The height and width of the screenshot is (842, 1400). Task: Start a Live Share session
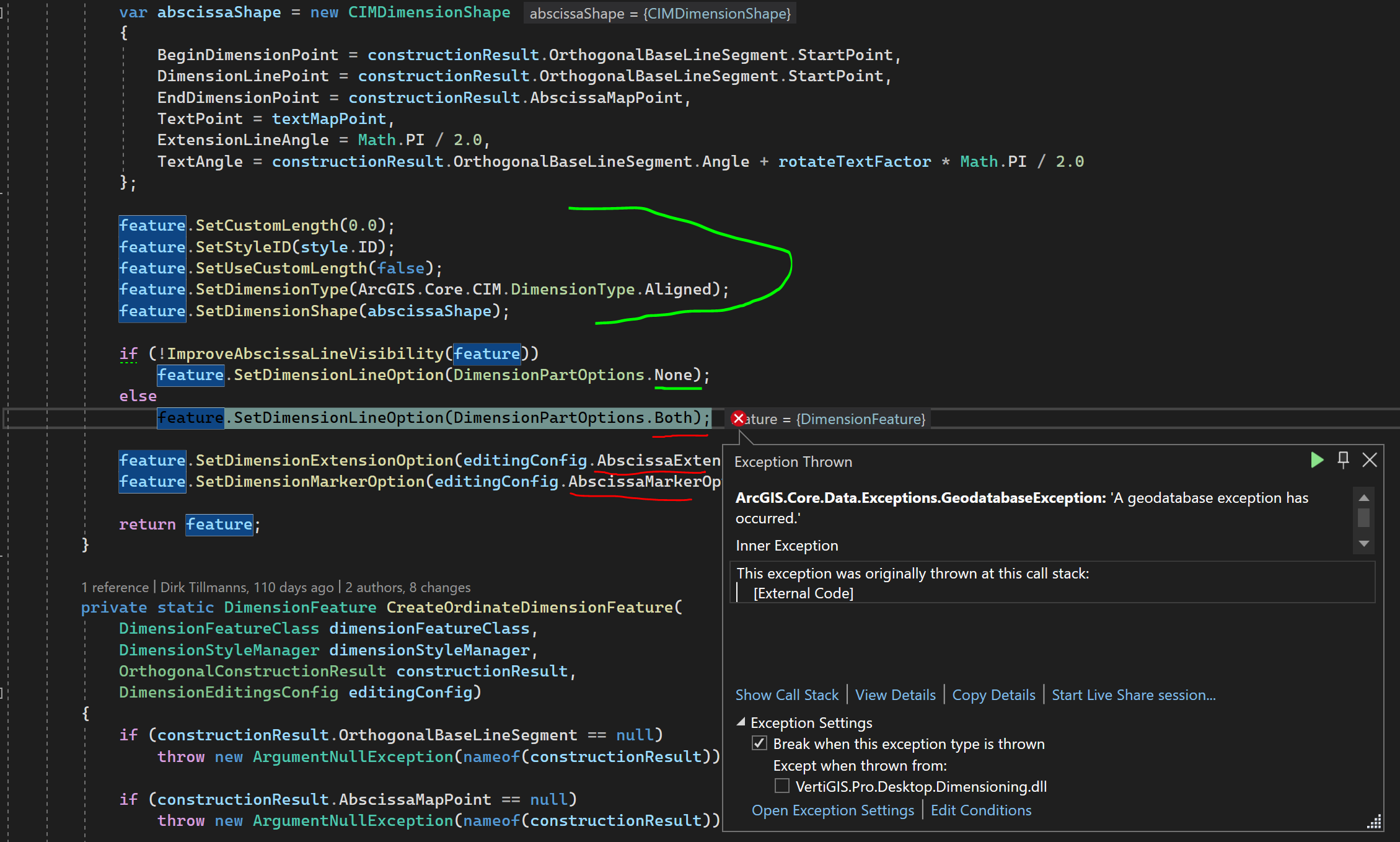point(1134,695)
